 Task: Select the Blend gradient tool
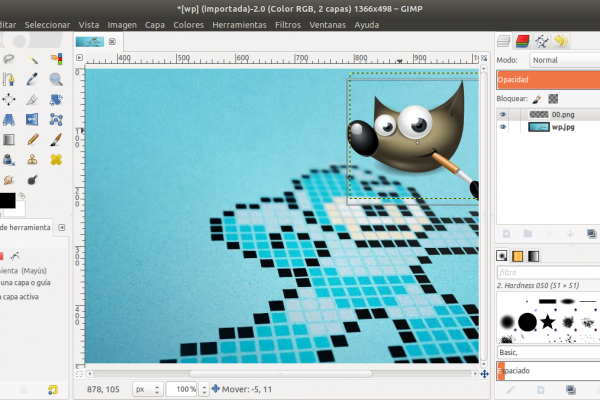[8, 140]
